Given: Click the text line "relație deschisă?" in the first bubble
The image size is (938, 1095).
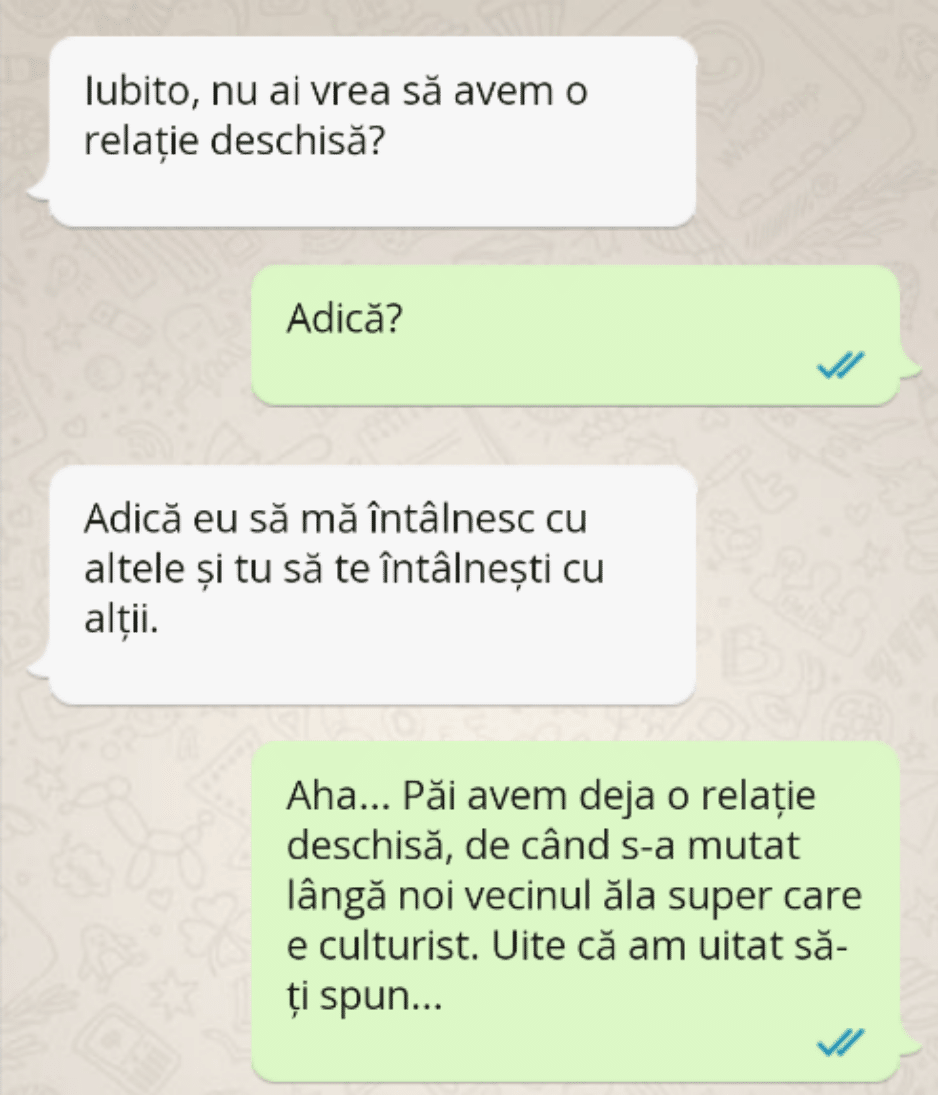Looking at the screenshot, I should (x=235, y=141).
